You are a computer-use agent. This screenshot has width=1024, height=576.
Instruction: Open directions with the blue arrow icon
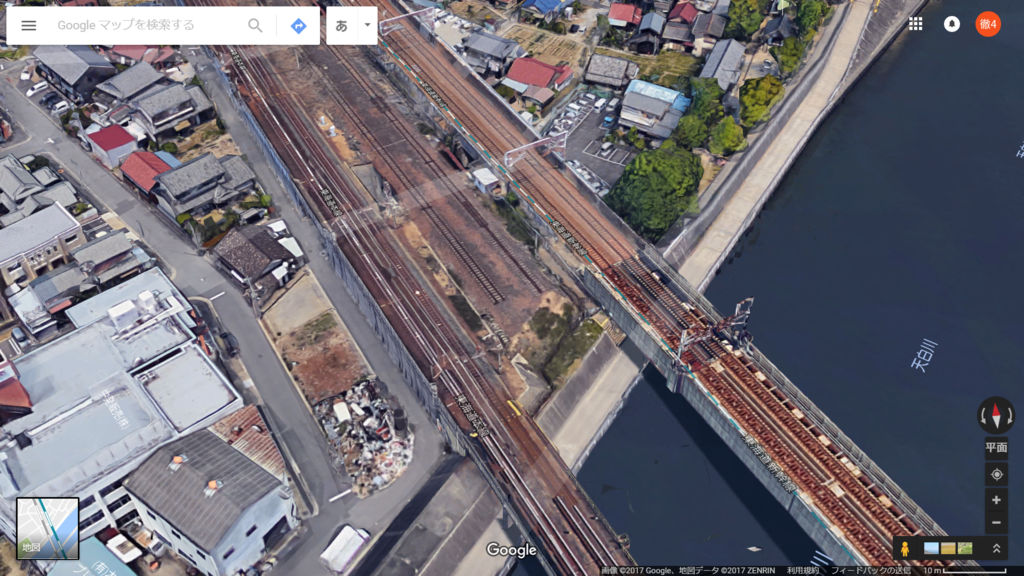pyautogui.click(x=298, y=25)
